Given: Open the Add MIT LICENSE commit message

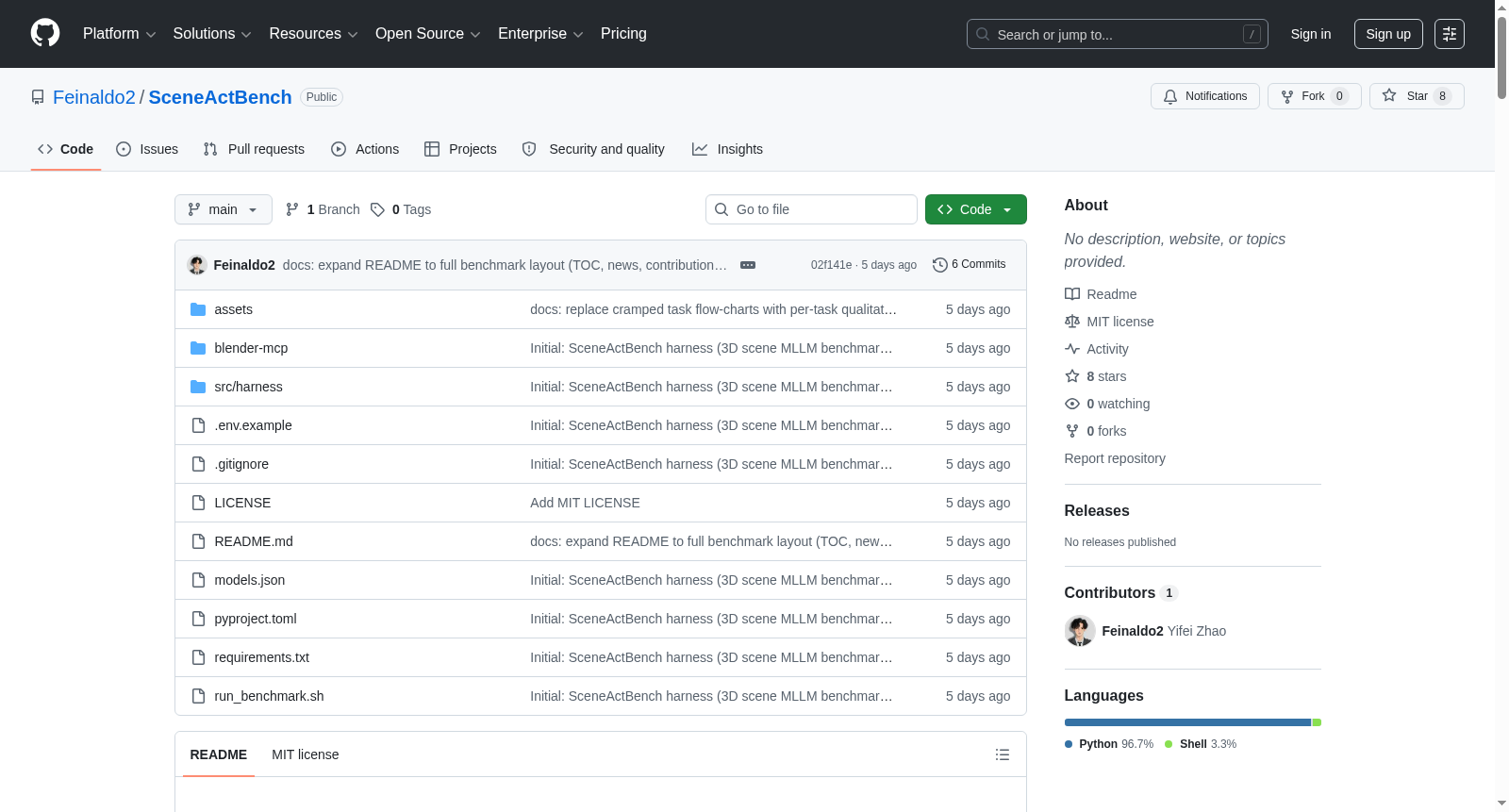Looking at the screenshot, I should coord(585,503).
